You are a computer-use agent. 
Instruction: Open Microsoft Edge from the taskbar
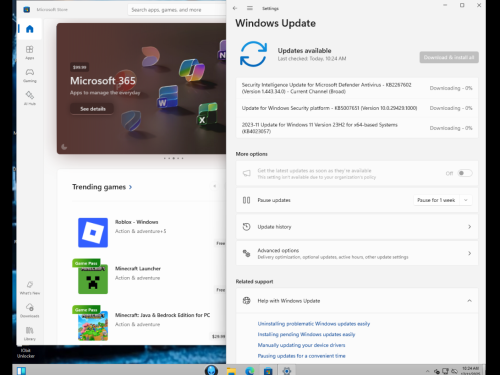pyautogui.click(x=250, y=370)
